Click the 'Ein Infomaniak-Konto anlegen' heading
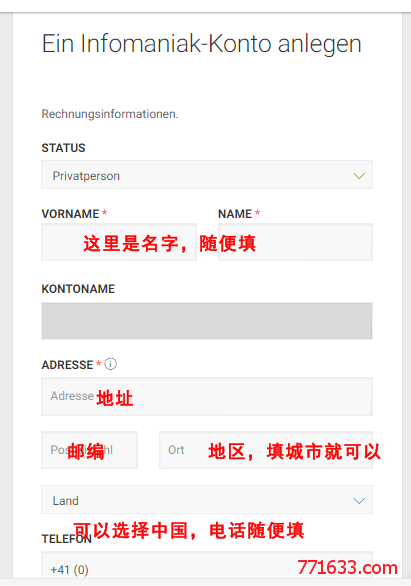411x586 pixels. coord(202,44)
